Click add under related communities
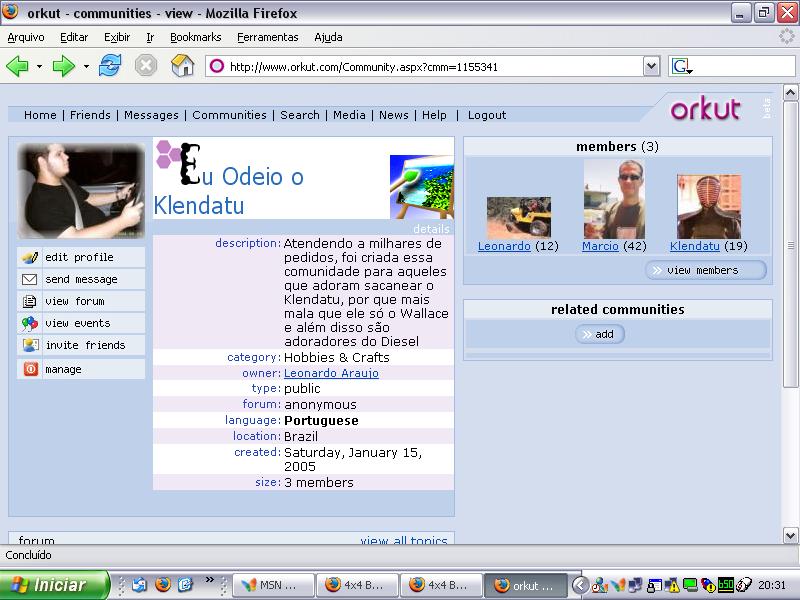 click(x=599, y=334)
